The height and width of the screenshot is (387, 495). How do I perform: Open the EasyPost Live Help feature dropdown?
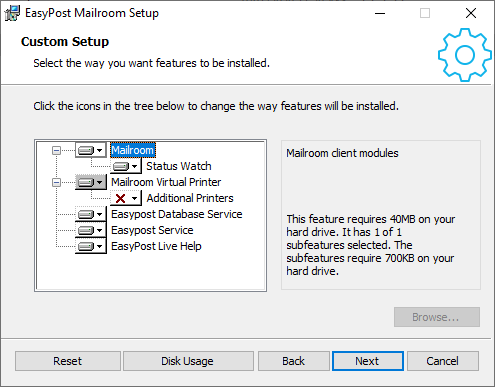[x=90, y=246]
